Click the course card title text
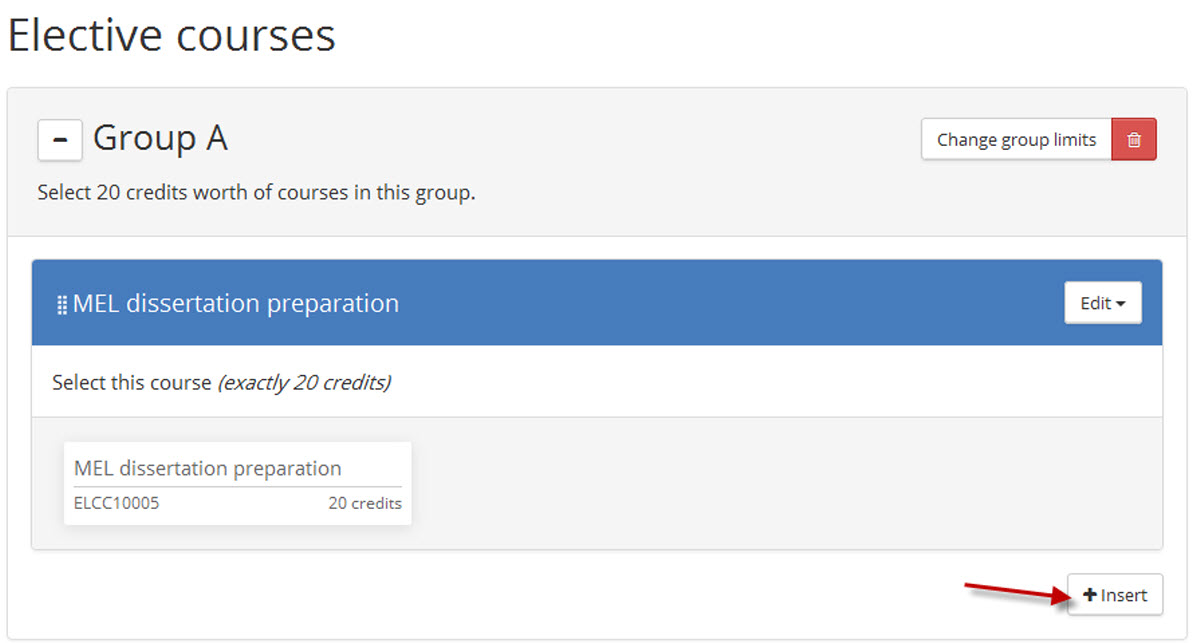This screenshot has width=1200, height=643. 208,468
